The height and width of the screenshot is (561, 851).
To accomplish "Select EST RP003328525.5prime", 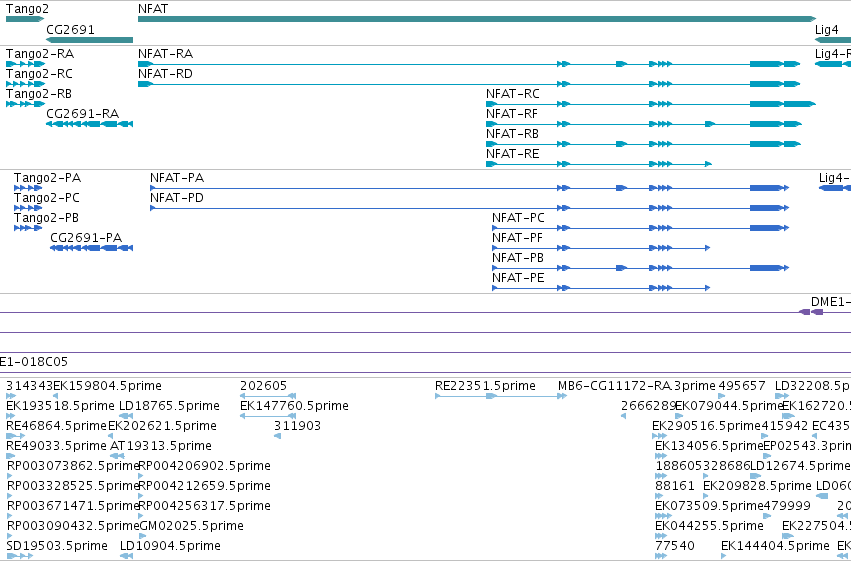I will pyautogui.click(x=74, y=486).
